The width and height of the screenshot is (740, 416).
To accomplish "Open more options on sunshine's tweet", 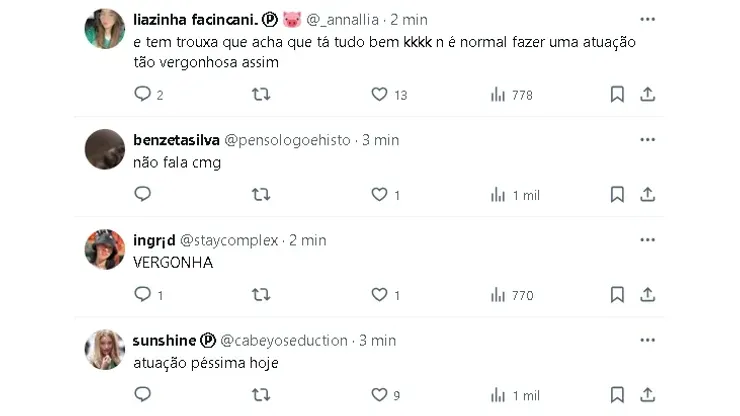I will coord(647,340).
